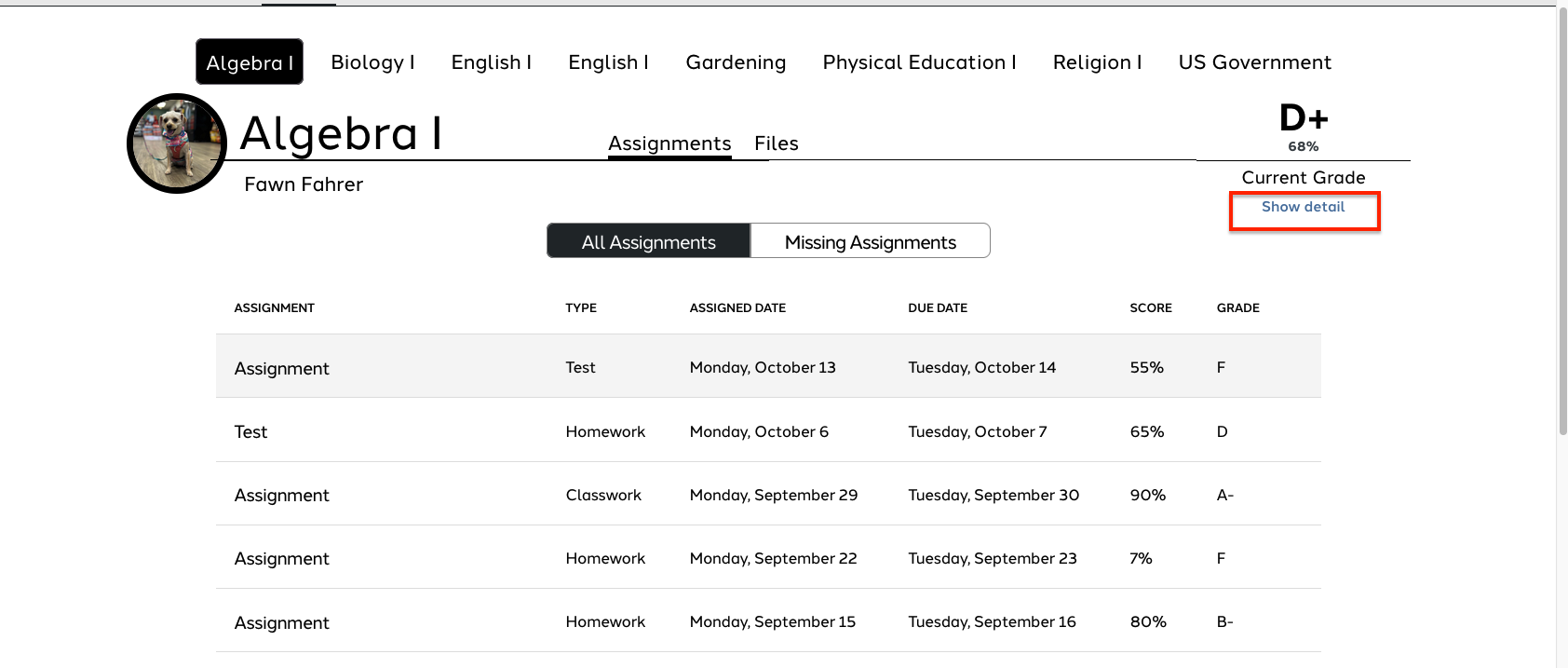Screen dimensions: 1568x668
Task: Click the Type column header
Action: (x=581, y=308)
